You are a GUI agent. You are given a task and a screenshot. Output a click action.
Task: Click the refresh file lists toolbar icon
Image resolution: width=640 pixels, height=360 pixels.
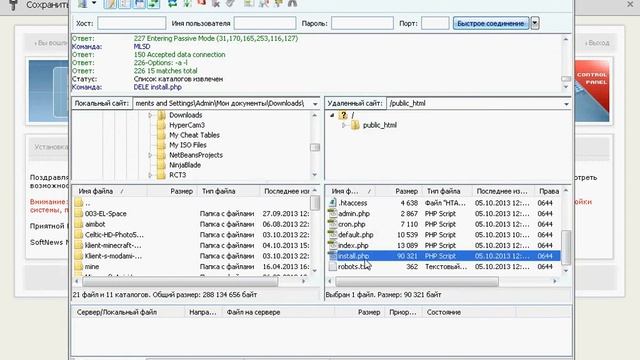point(172,4)
